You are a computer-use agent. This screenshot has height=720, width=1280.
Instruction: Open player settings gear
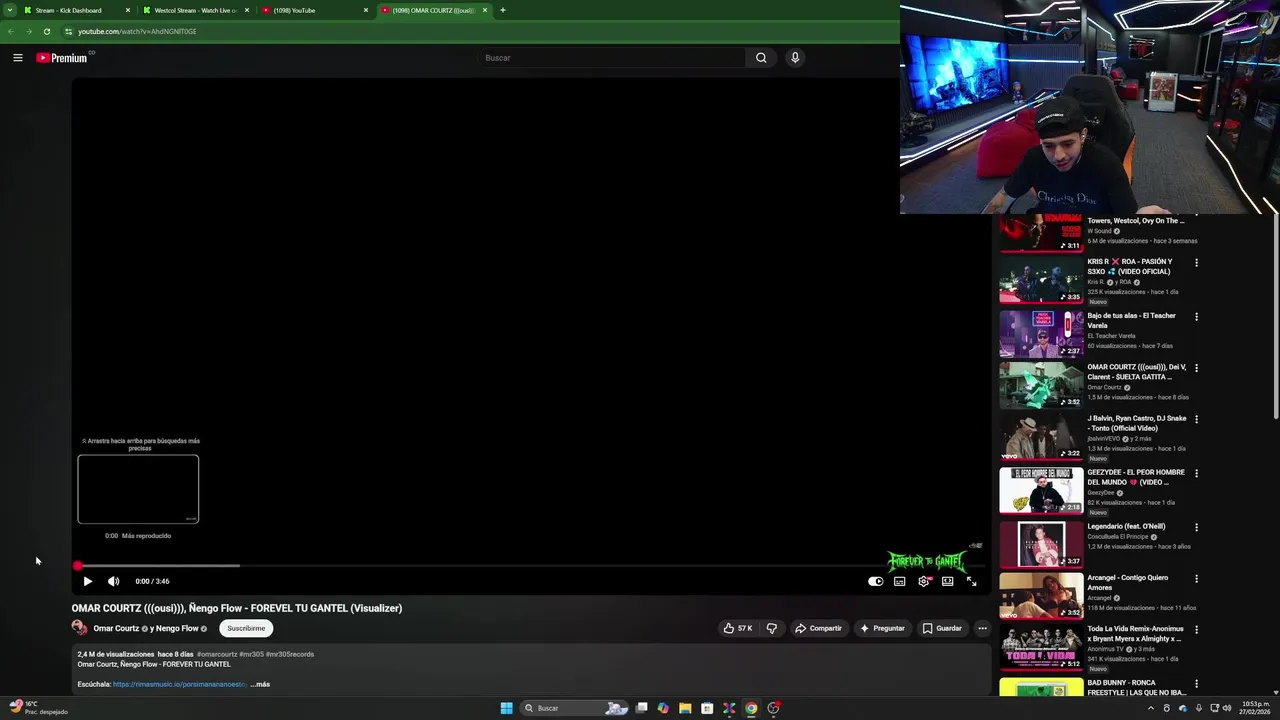click(x=924, y=581)
